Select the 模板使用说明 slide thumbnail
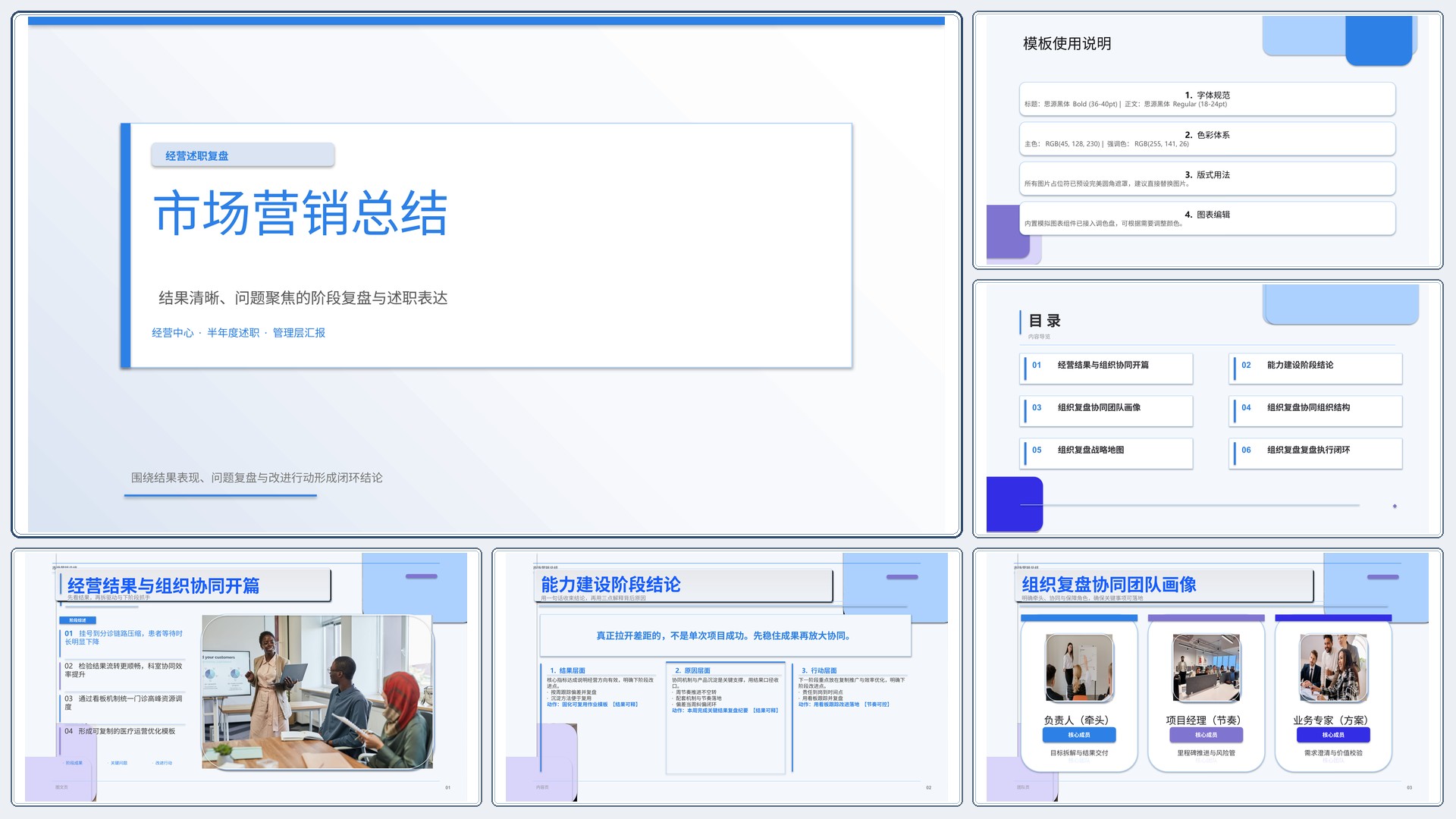The width and height of the screenshot is (1456, 819). [x=1207, y=140]
